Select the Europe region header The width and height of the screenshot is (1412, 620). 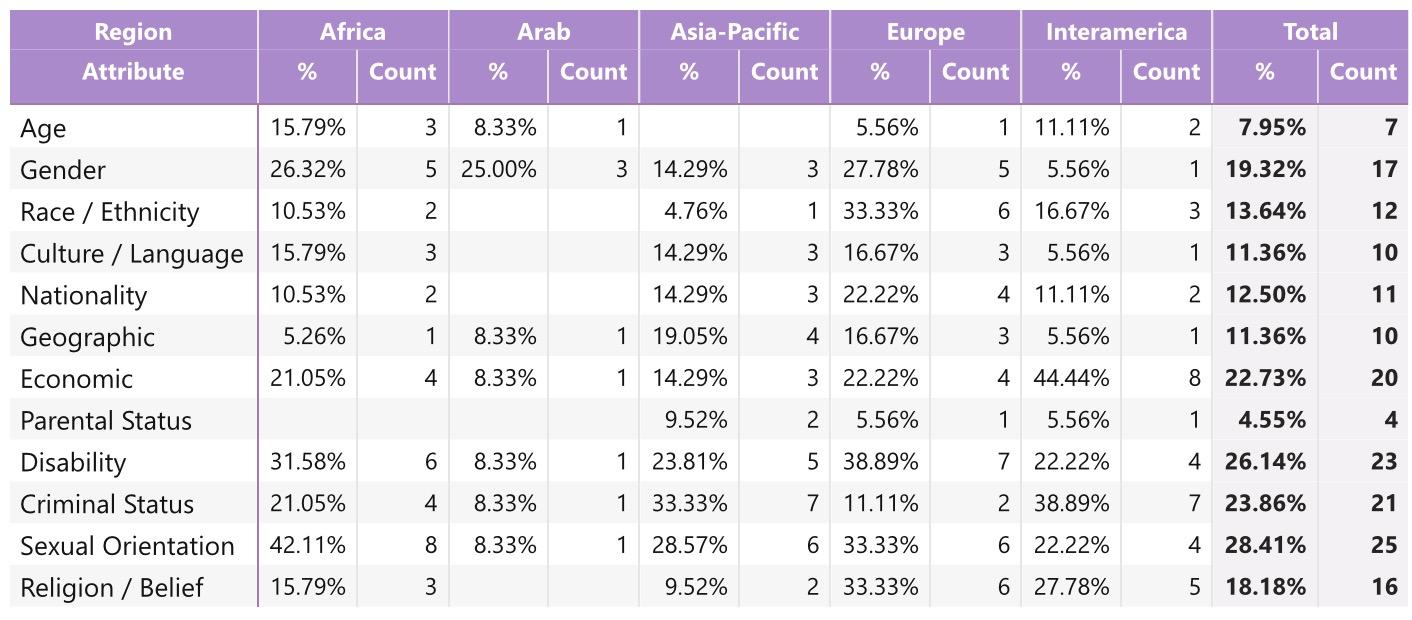click(x=925, y=31)
